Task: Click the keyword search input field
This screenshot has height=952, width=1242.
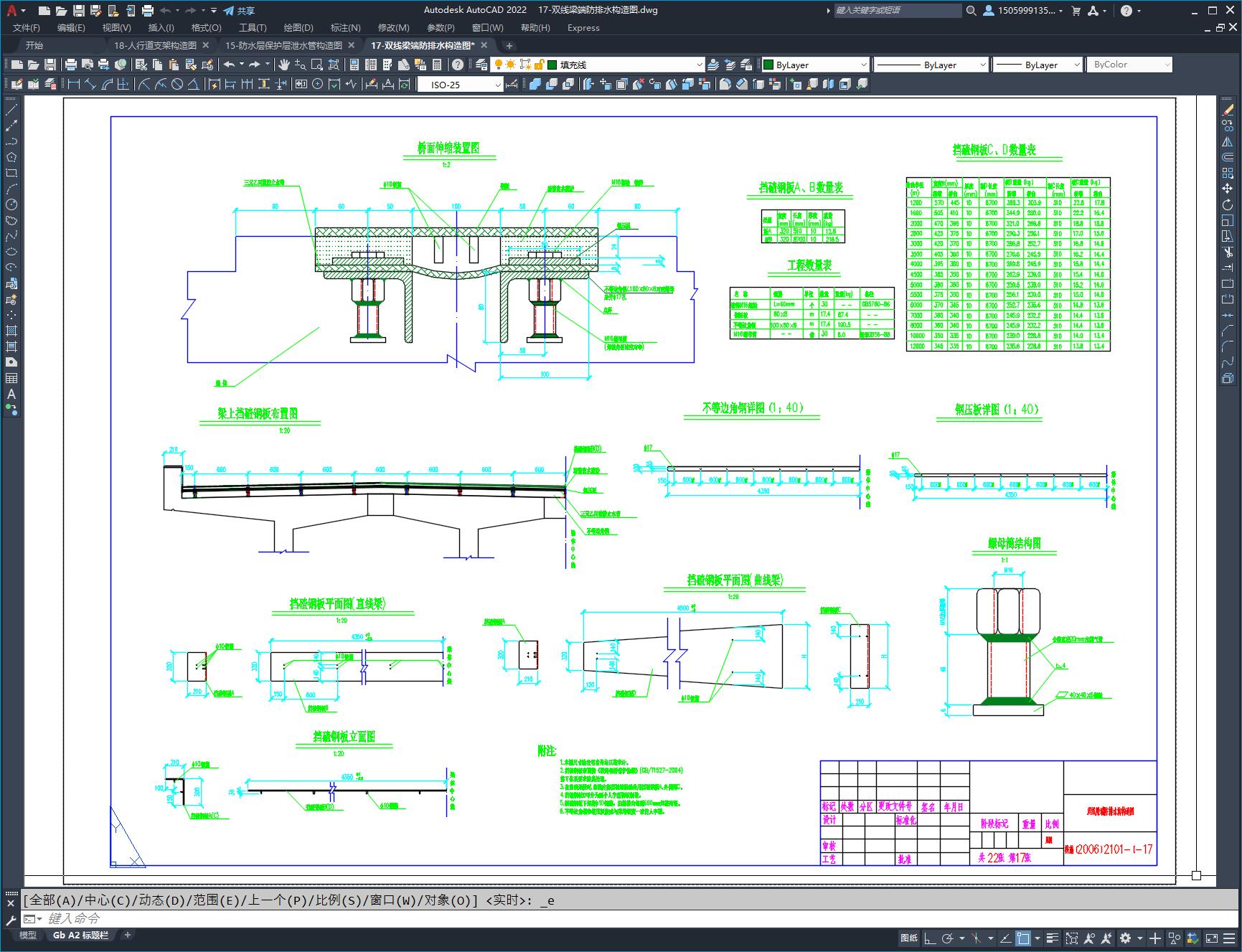Action: click(897, 10)
